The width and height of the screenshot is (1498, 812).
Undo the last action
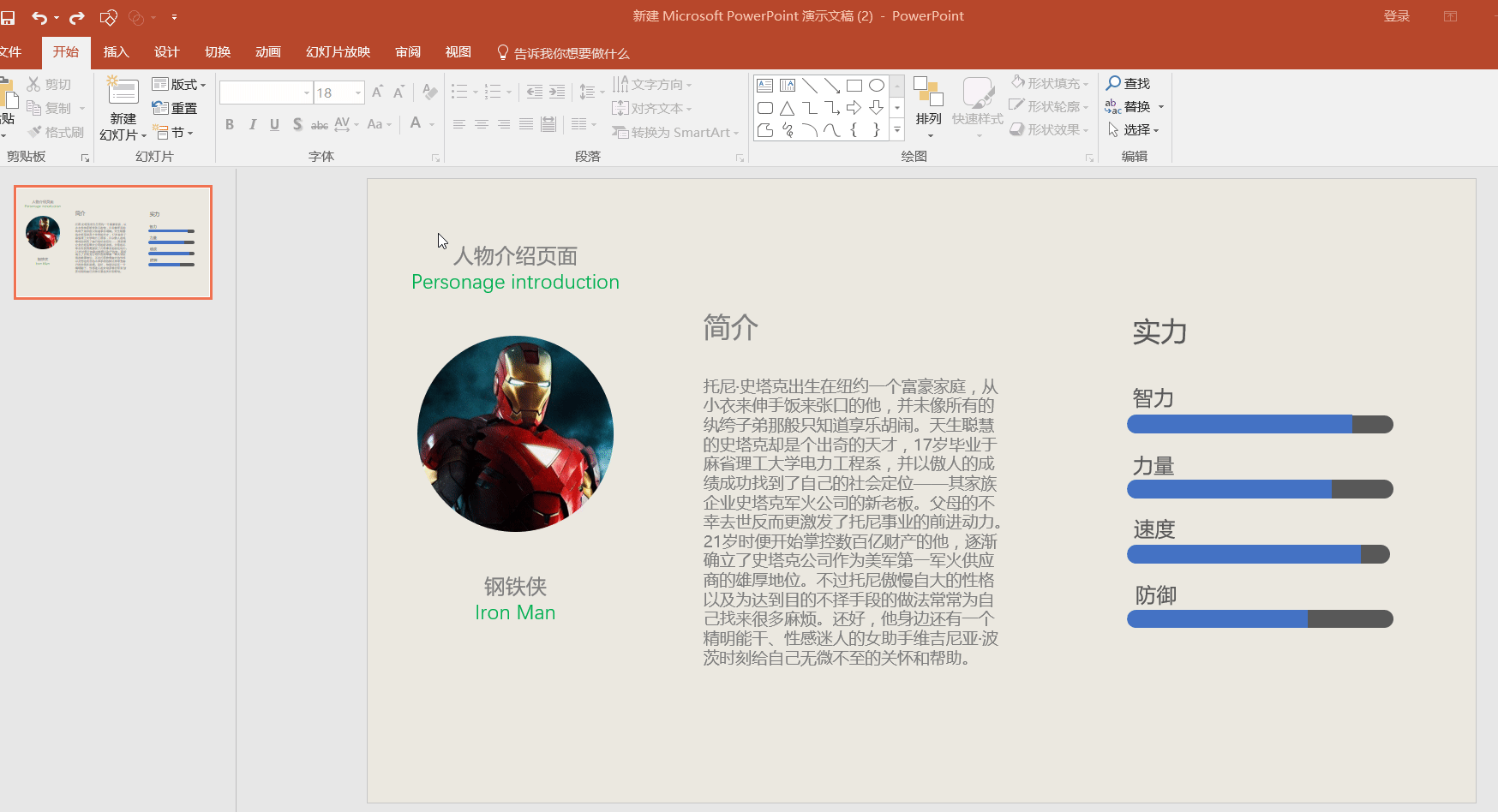coord(39,17)
